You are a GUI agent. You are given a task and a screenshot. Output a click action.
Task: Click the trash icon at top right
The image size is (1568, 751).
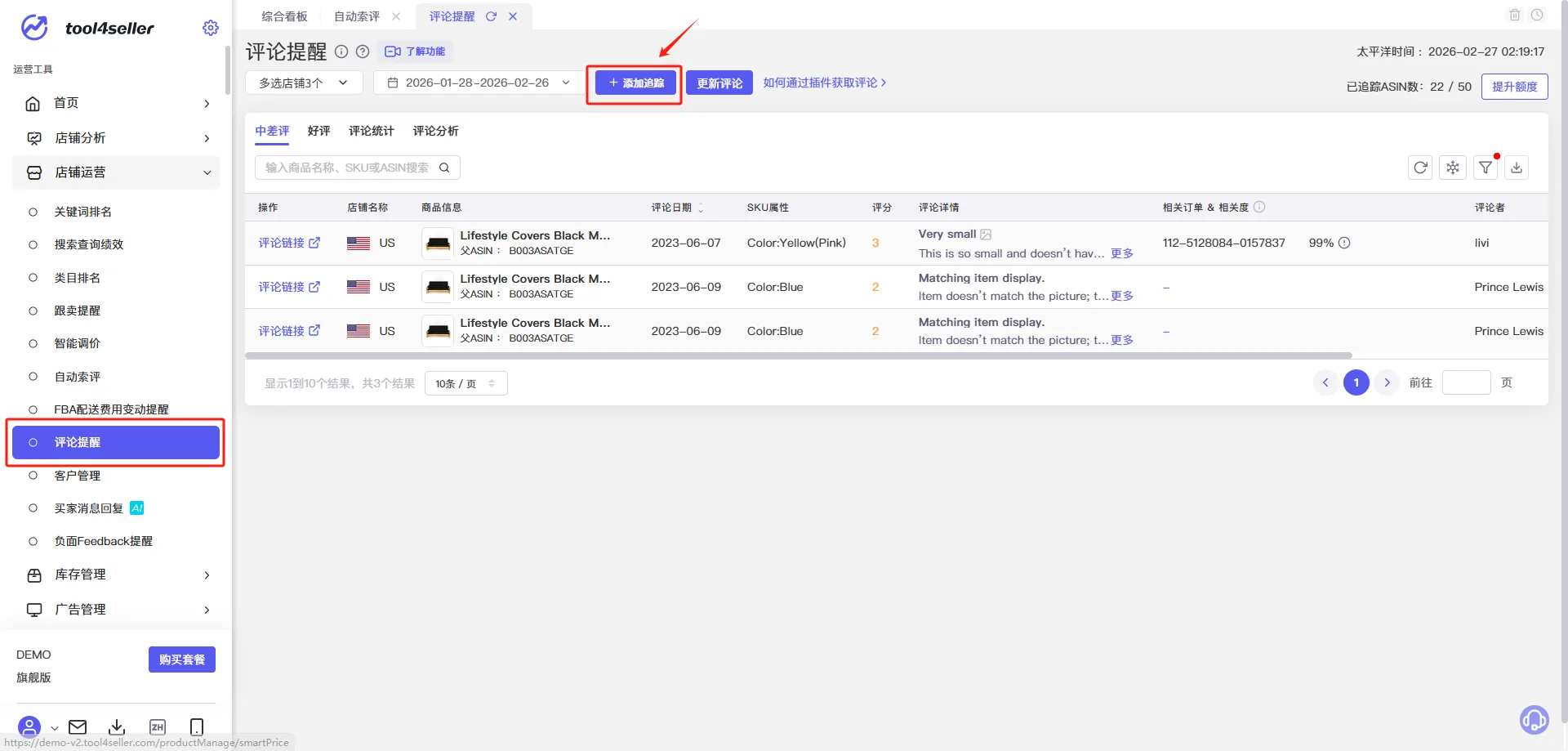pyautogui.click(x=1515, y=15)
